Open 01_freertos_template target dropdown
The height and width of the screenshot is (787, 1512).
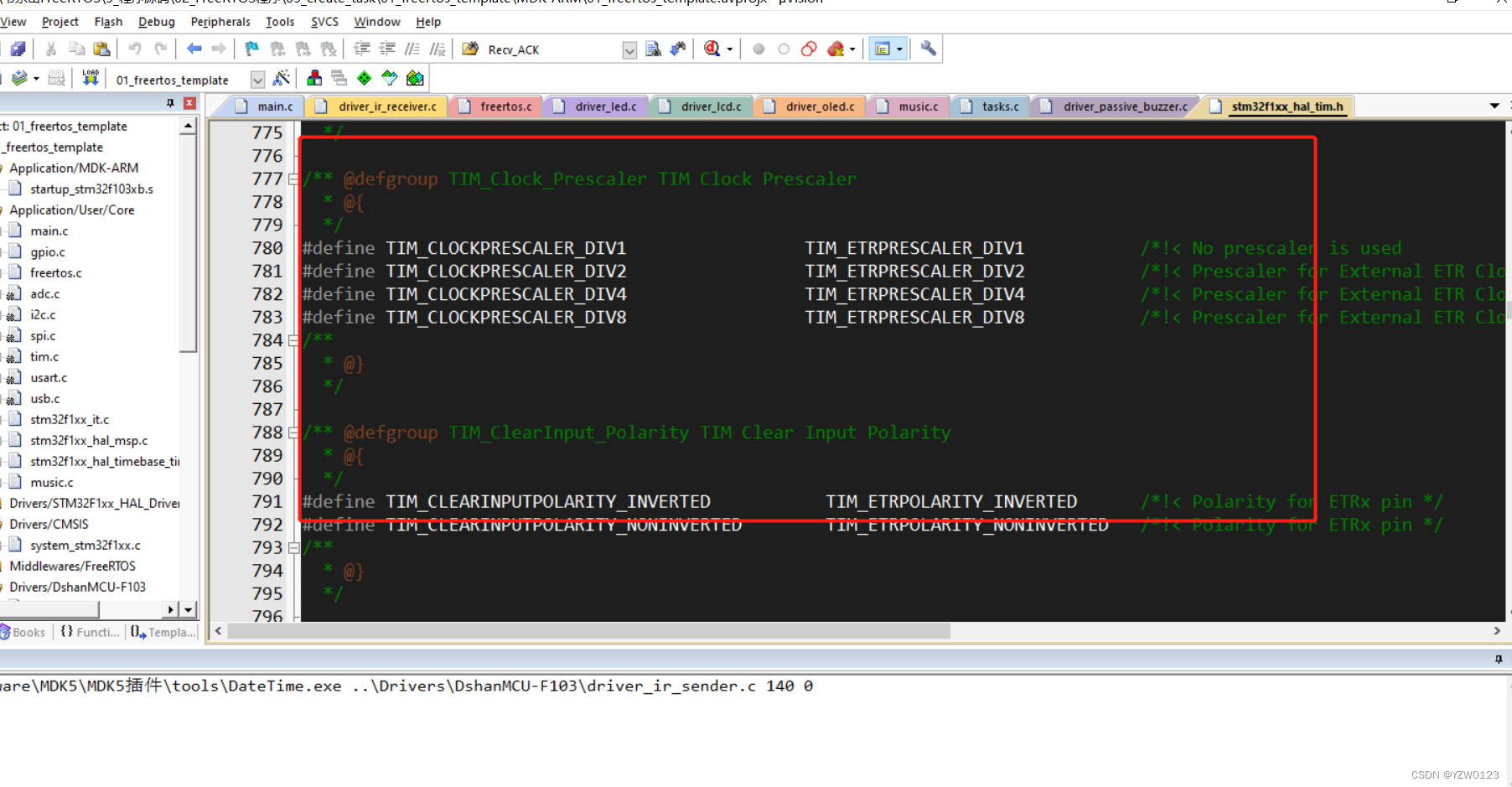(257, 80)
